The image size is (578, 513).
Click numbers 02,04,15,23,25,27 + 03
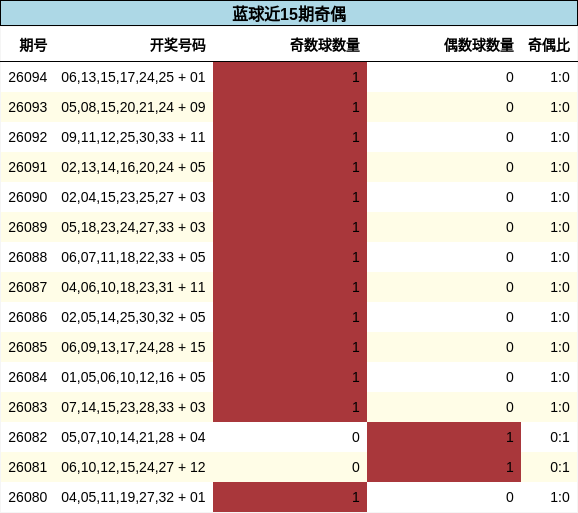tap(133, 197)
